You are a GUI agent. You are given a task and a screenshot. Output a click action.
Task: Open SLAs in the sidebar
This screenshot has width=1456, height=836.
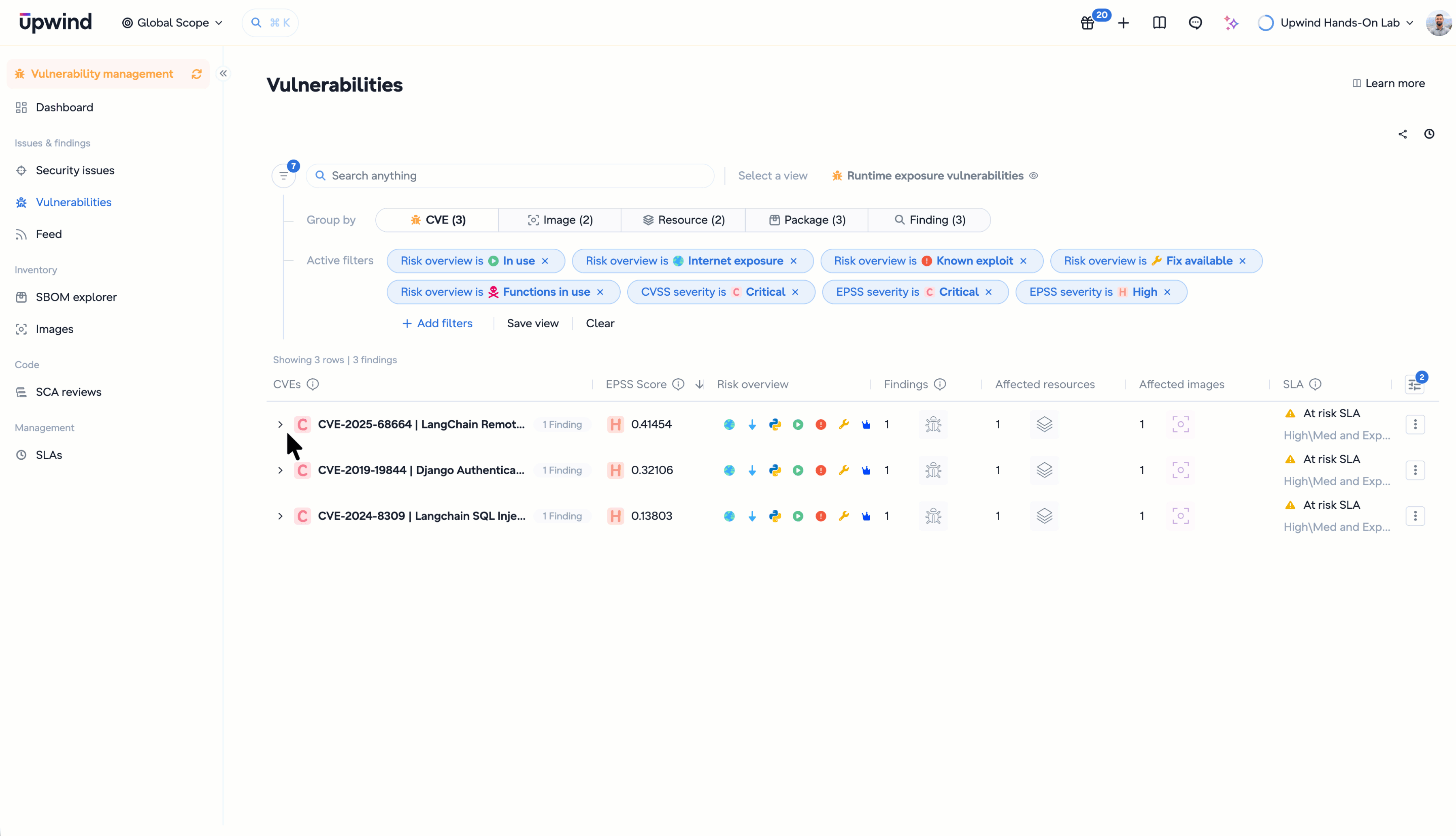point(48,455)
